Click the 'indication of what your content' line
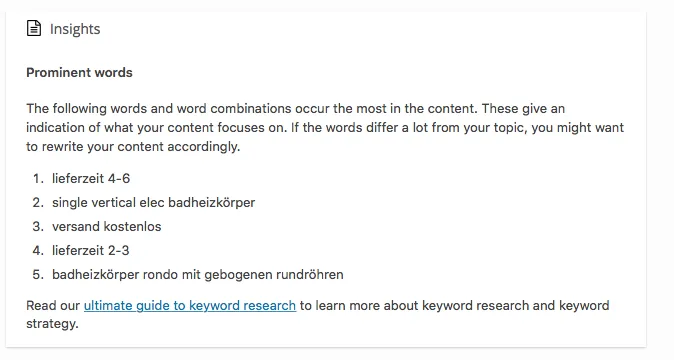The image size is (674, 360). 325,128
